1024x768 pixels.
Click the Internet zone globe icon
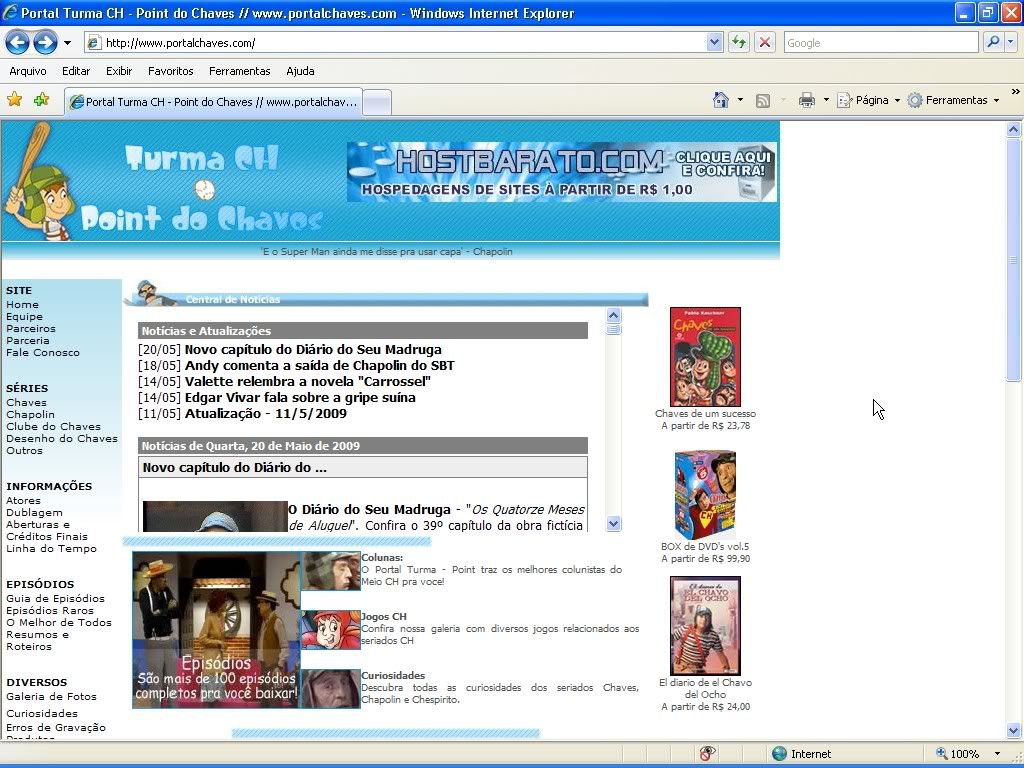click(x=779, y=754)
